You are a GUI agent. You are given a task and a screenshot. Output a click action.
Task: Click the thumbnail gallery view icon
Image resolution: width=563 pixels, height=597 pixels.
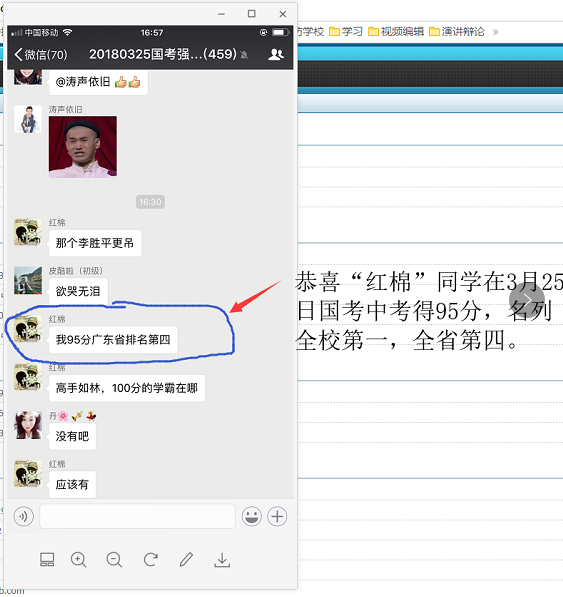click(47, 560)
